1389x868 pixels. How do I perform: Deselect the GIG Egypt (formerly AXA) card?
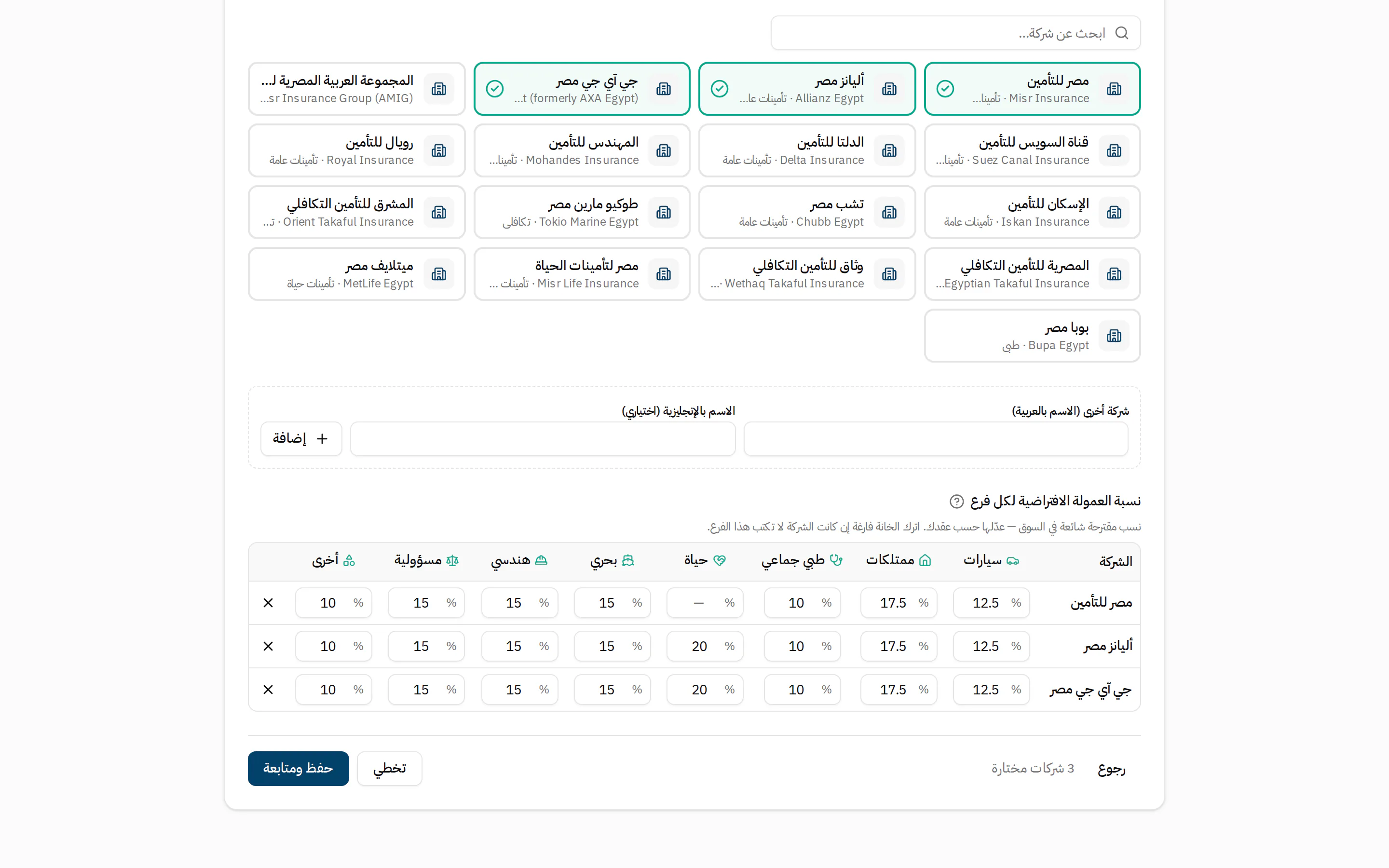tap(582, 89)
